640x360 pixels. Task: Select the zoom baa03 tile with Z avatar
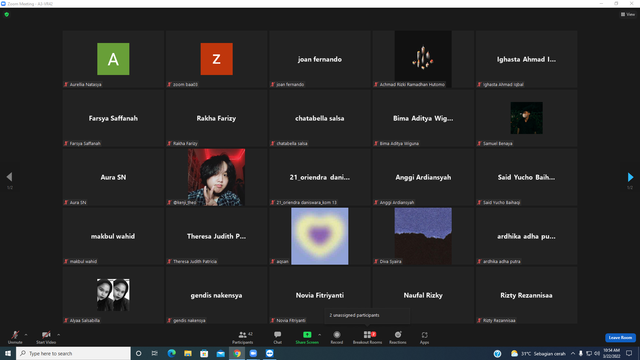point(216,59)
